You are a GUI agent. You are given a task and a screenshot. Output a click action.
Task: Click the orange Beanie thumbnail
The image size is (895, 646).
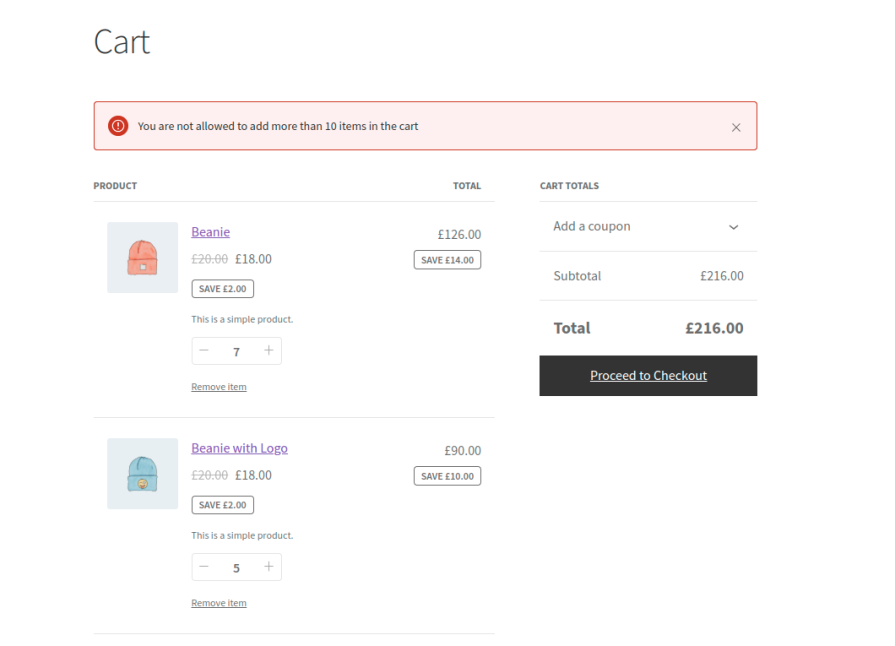tap(142, 257)
